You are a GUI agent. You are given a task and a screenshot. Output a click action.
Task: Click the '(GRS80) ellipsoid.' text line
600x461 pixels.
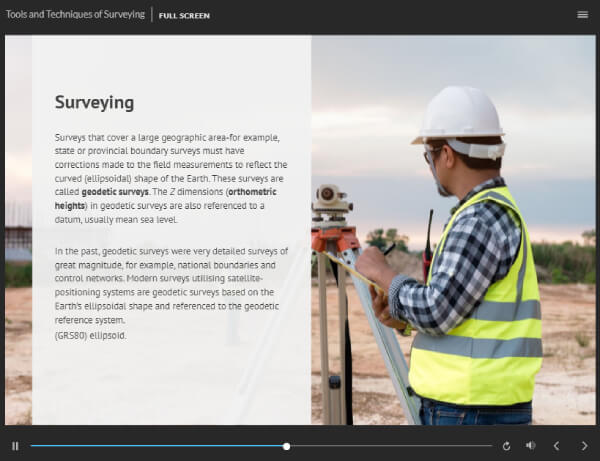[x=91, y=335]
